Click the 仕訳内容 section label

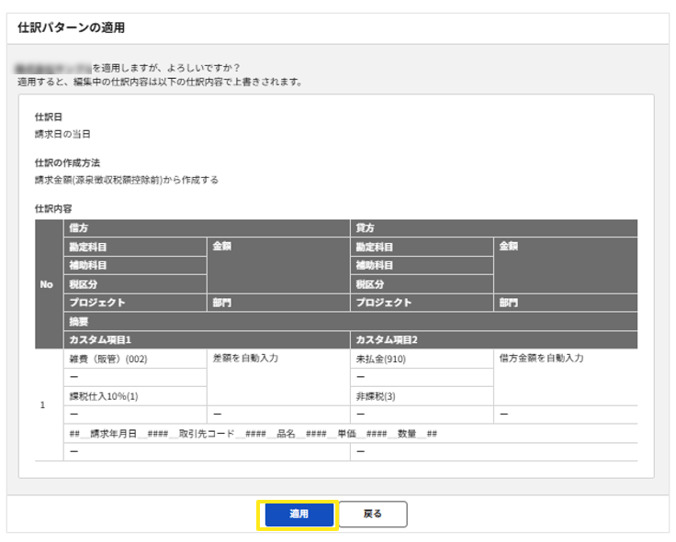point(53,209)
